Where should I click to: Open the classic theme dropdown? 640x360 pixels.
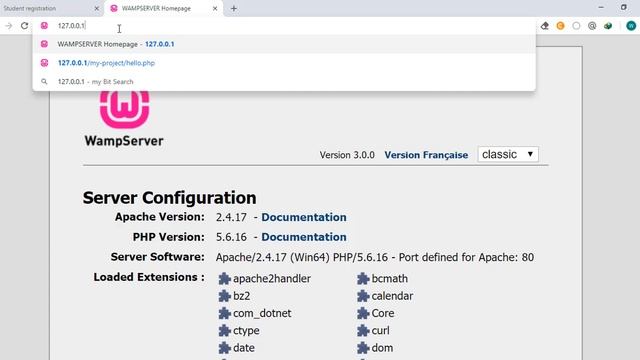(508, 154)
